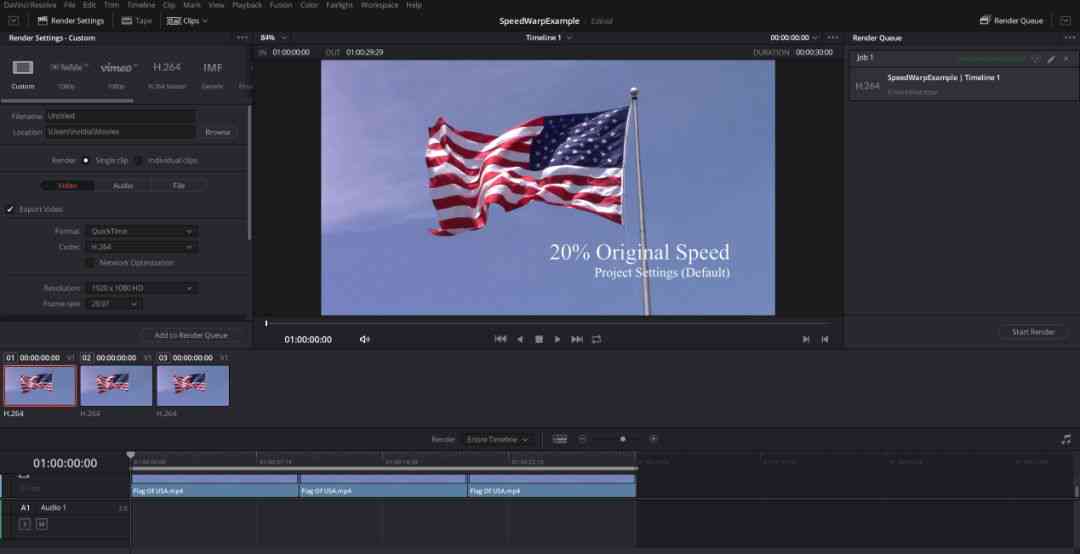Click the Browse button for location
This screenshot has height=554, width=1080.
(218, 132)
